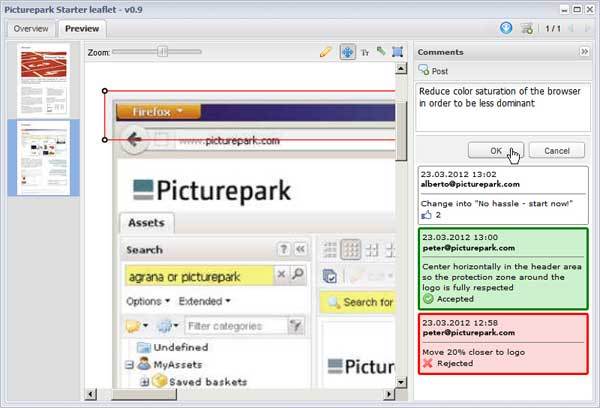Go to the previous page arrow
The width and height of the screenshot is (600, 408).
click(x=572, y=28)
